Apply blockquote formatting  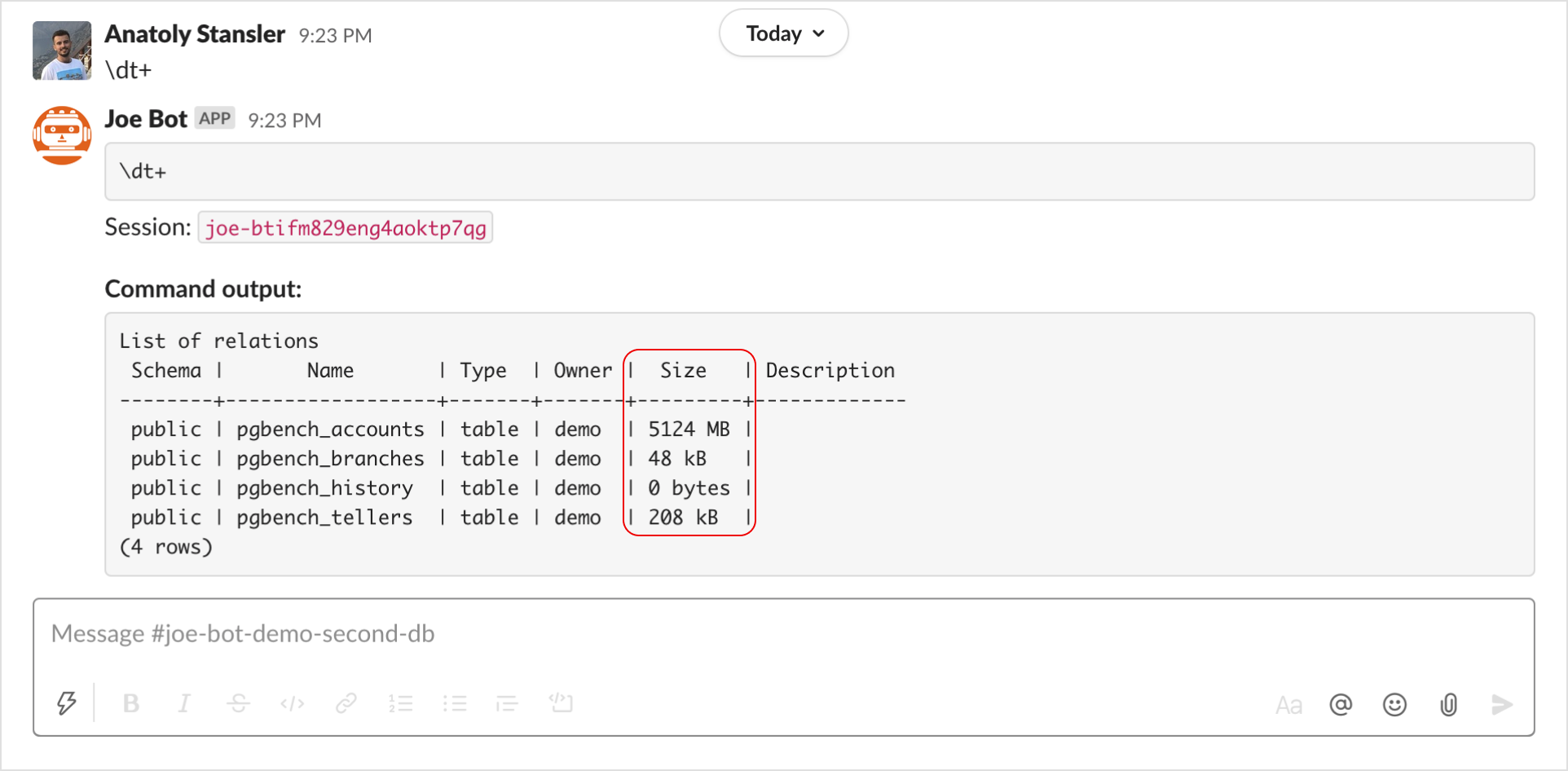point(507,703)
